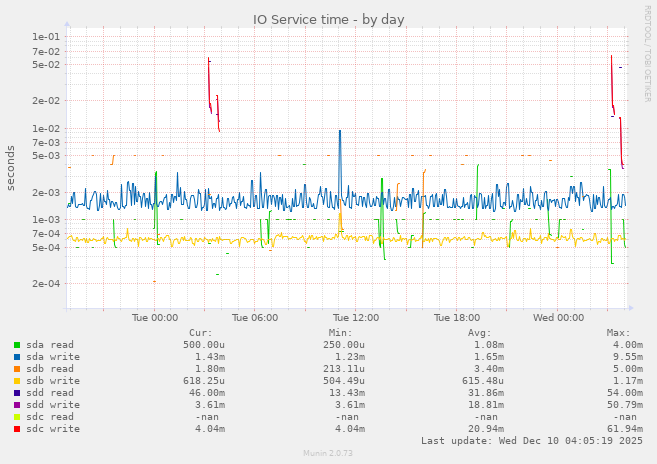Select the 'sda write' legend label
Image resolution: width=657 pixels, height=464 pixels.
click(x=53, y=357)
